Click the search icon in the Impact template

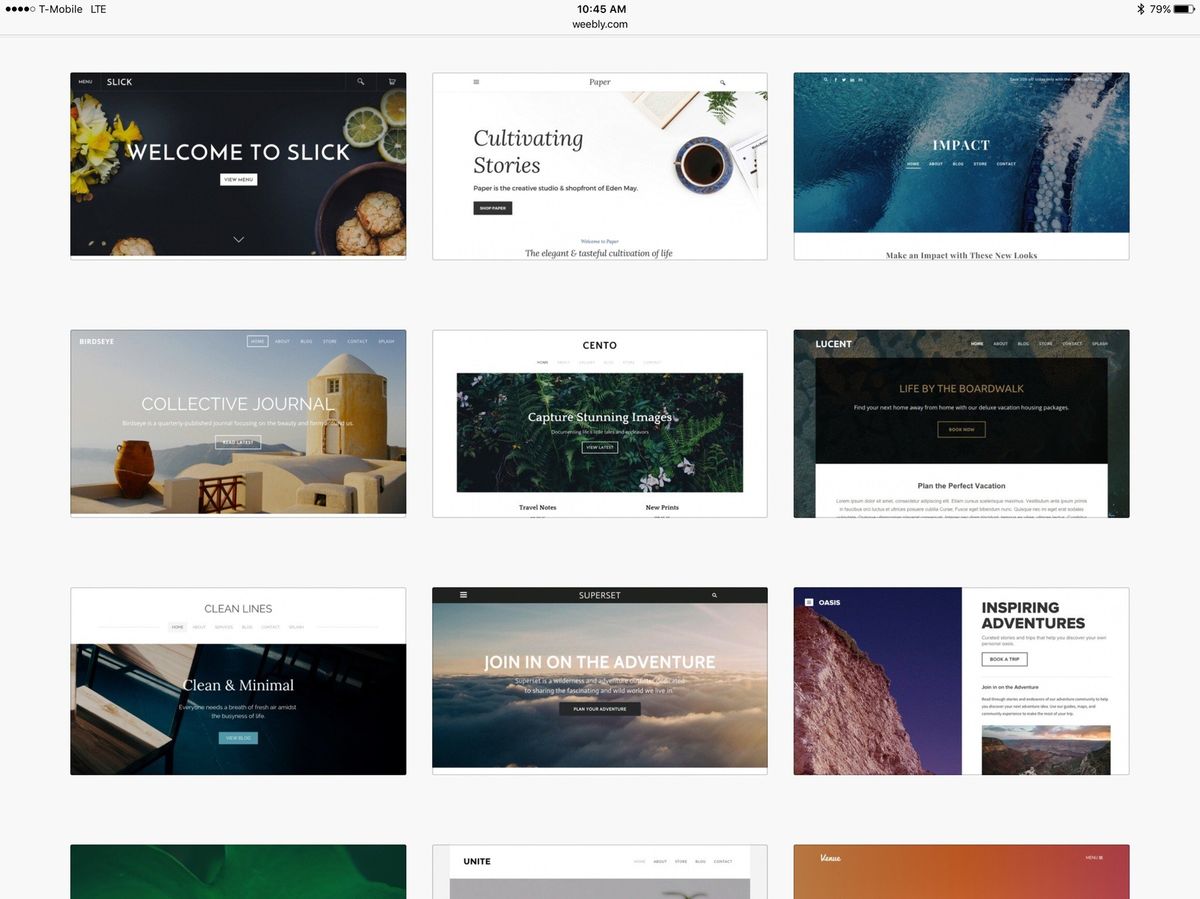826,79
